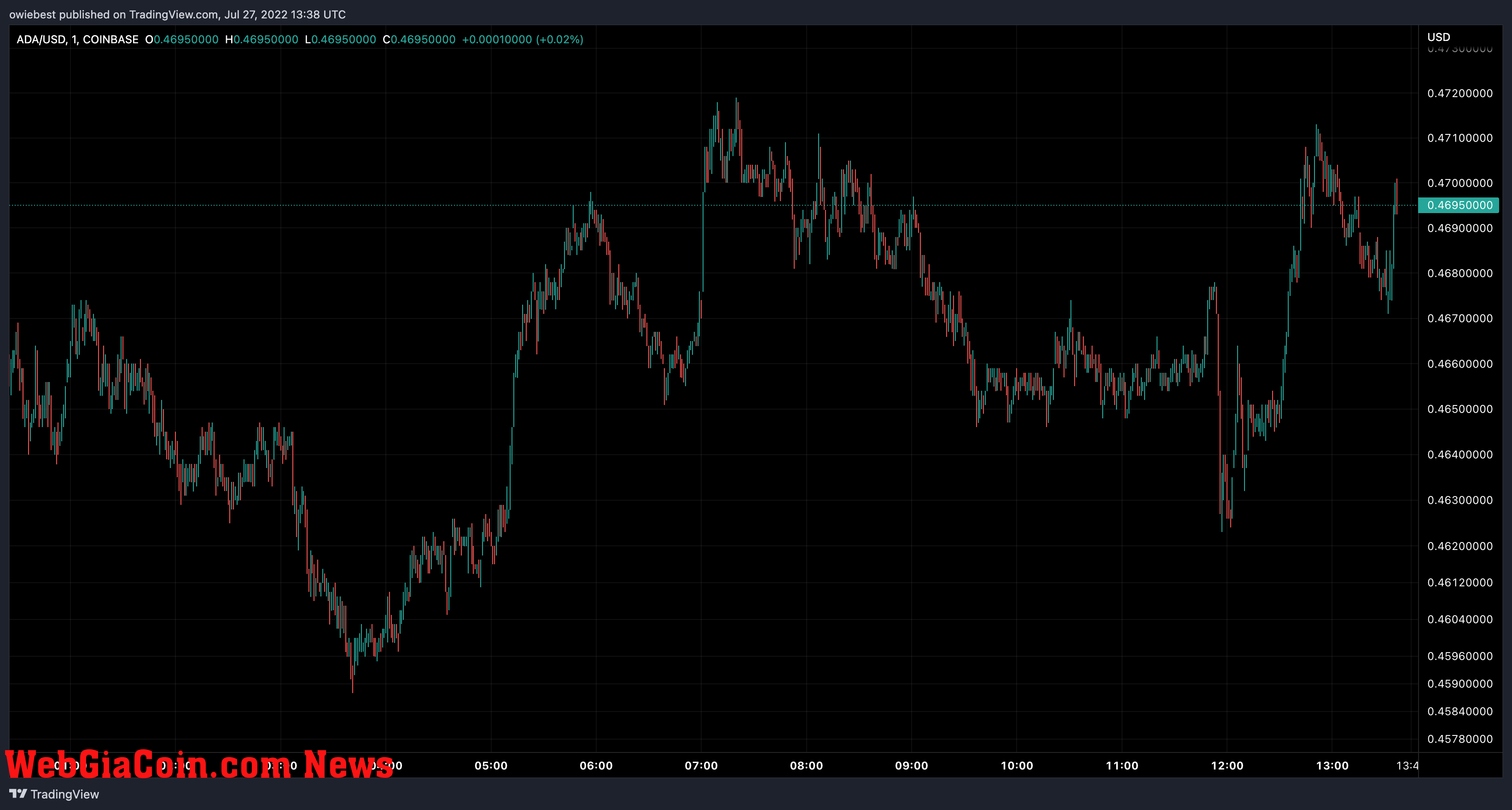Click the High value H0.46950000
1512x810 pixels.
tap(262, 39)
